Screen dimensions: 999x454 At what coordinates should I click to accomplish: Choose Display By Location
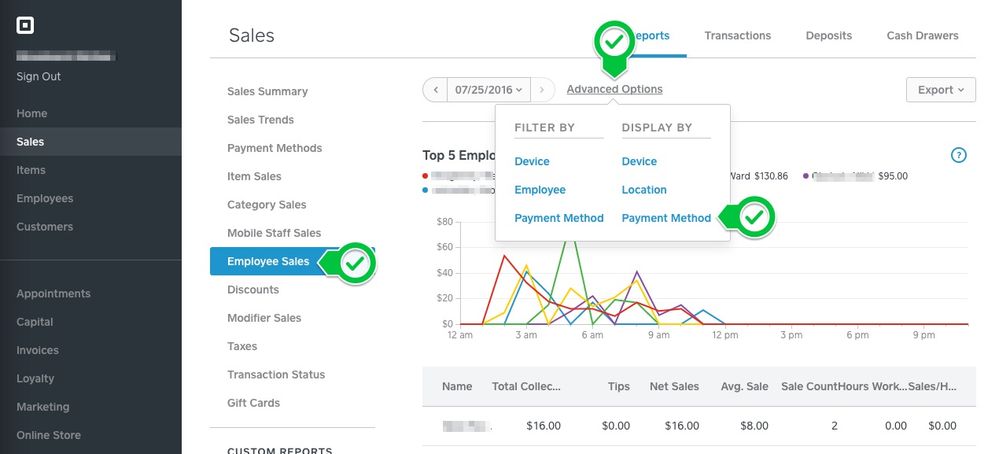pos(644,190)
